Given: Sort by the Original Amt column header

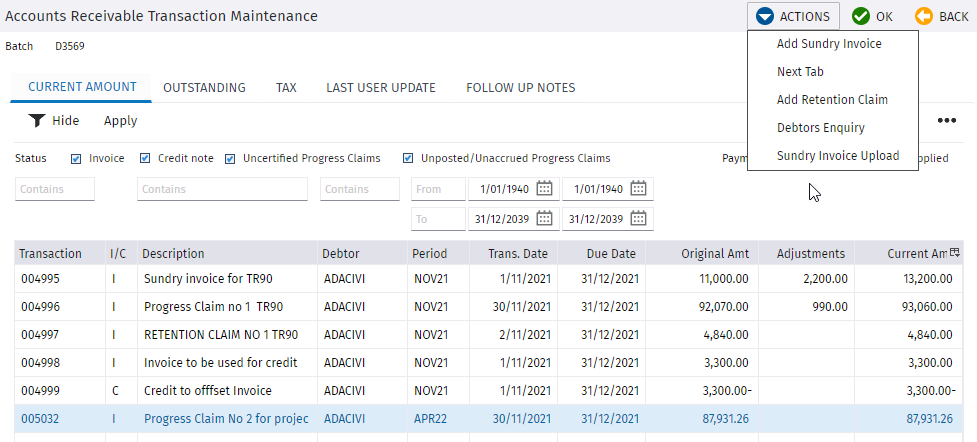Looking at the screenshot, I should 715,254.
